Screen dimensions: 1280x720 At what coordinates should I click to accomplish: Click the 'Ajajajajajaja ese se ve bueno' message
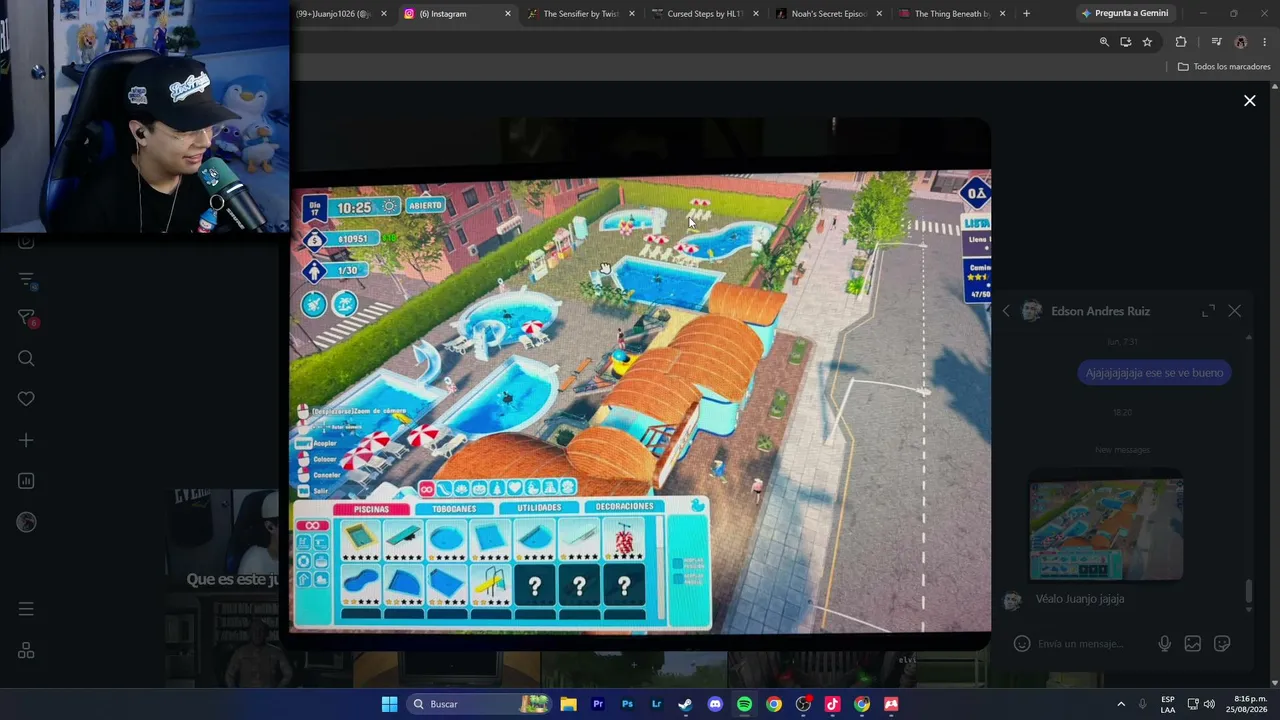click(1154, 373)
